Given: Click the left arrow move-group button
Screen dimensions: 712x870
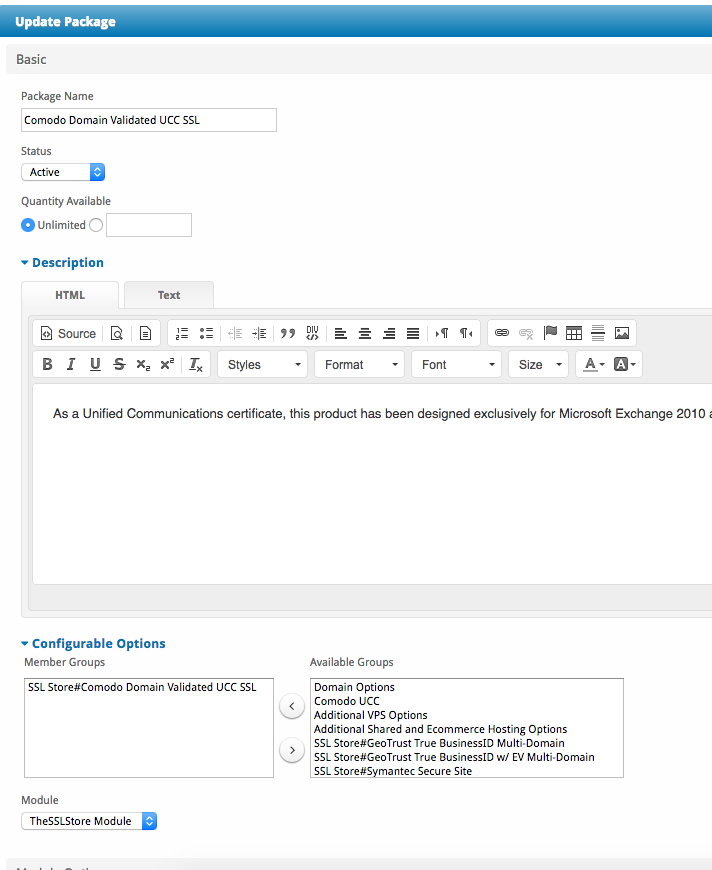Looking at the screenshot, I should (x=292, y=706).
